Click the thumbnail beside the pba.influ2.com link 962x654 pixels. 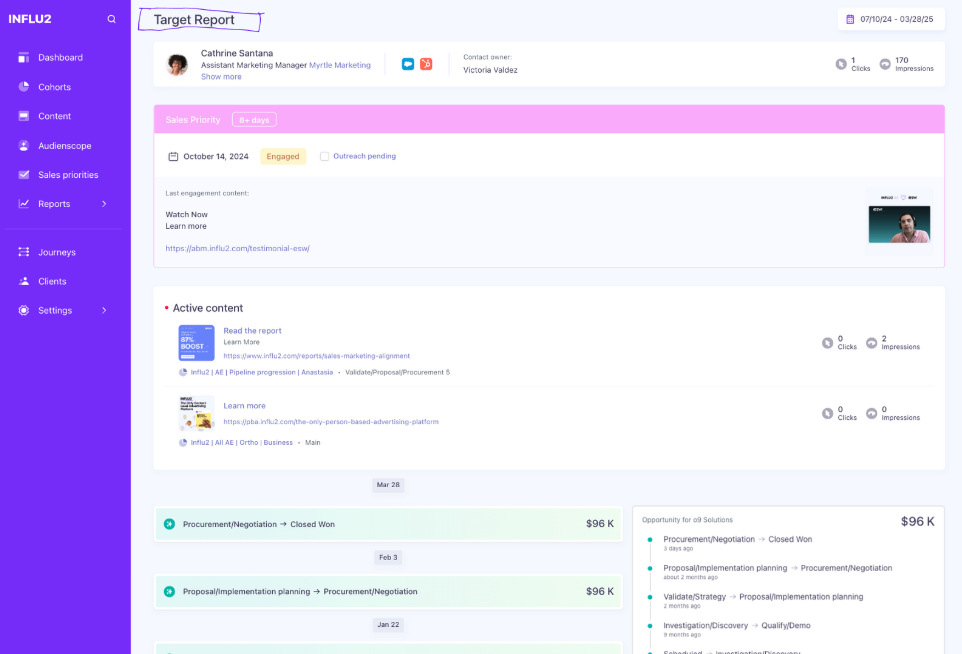click(196, 413)
